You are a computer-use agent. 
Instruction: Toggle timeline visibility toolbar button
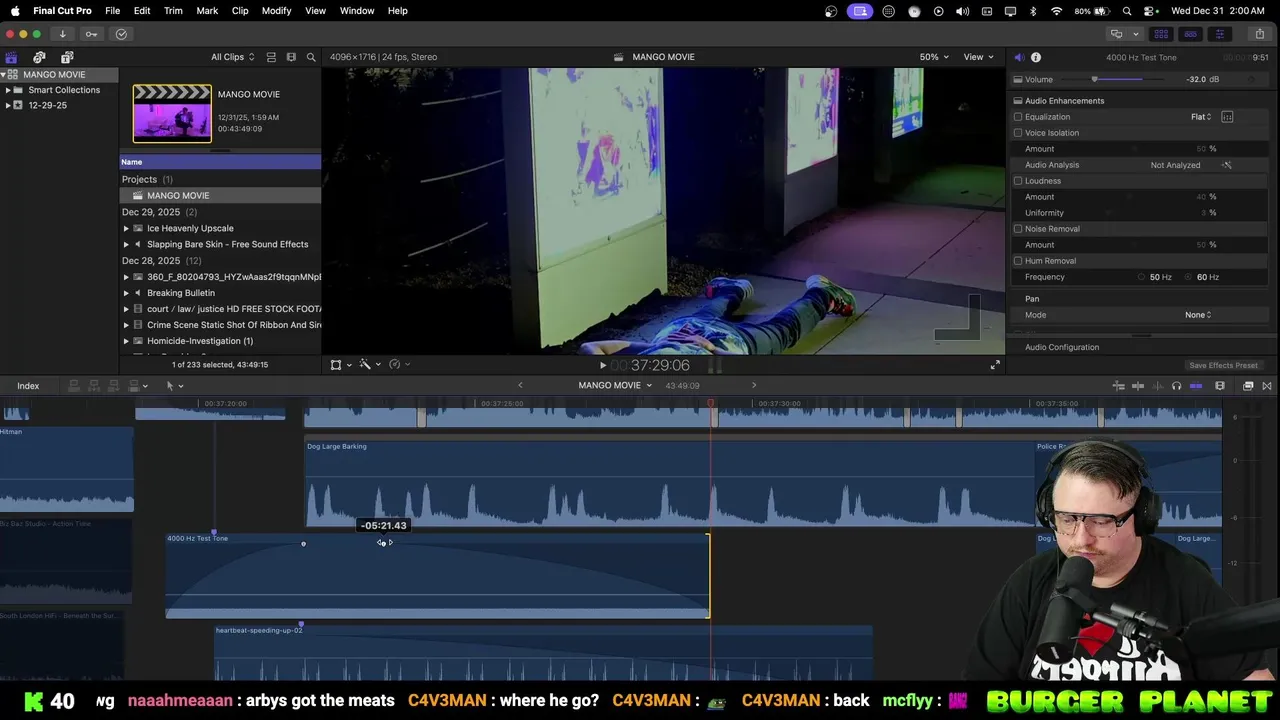coord(1190,34)
